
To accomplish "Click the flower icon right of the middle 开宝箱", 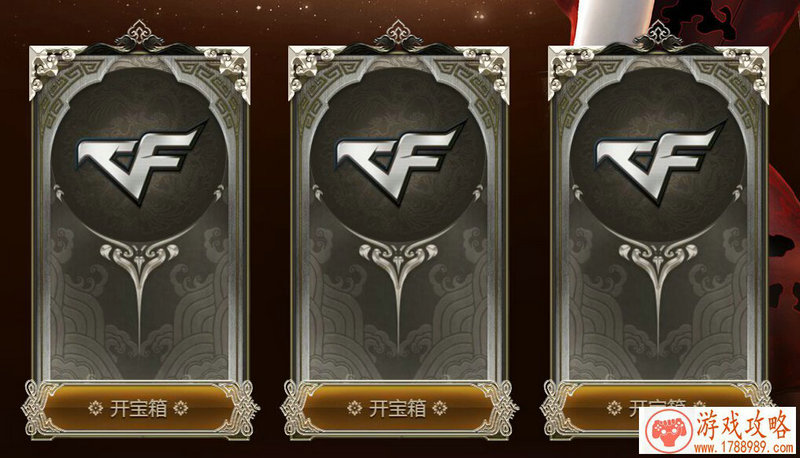I will coord(440,409).
